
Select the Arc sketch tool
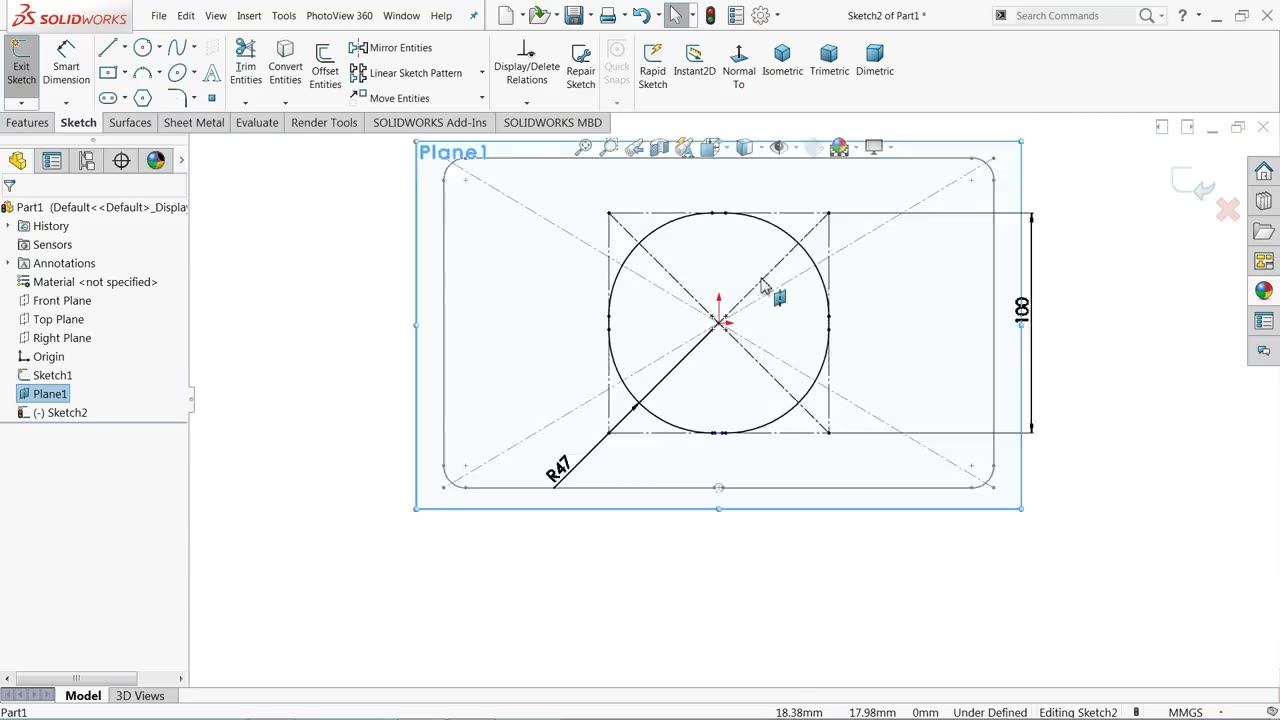(142, 73)
